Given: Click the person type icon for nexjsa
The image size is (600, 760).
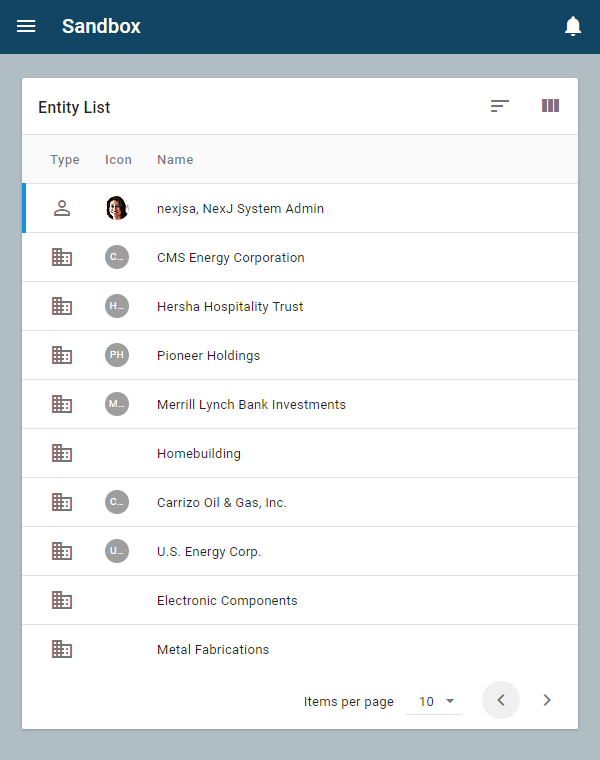Looking at the screenshot, I should point(62,208).
